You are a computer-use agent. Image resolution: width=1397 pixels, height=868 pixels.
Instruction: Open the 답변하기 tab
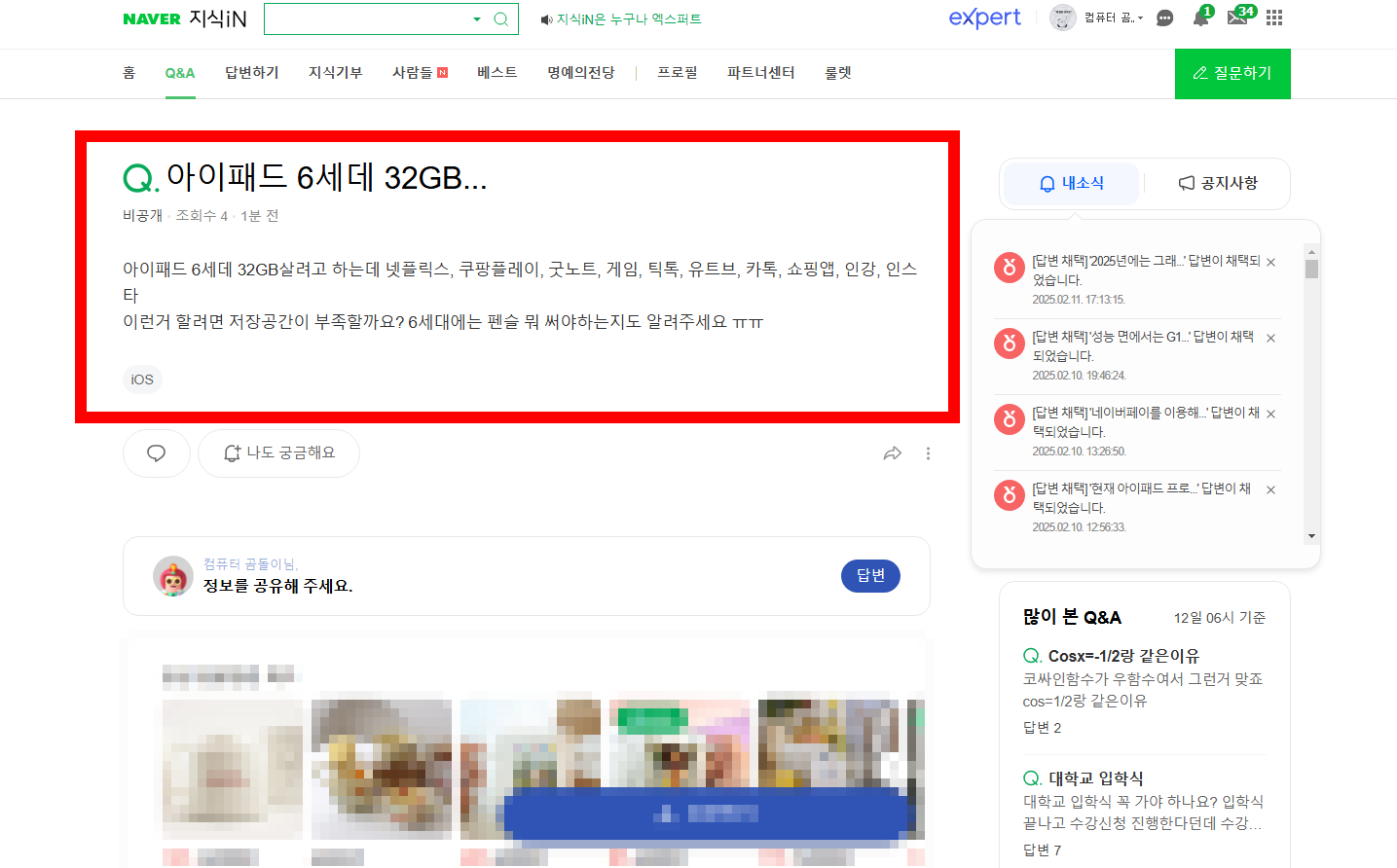click(252, 73)
